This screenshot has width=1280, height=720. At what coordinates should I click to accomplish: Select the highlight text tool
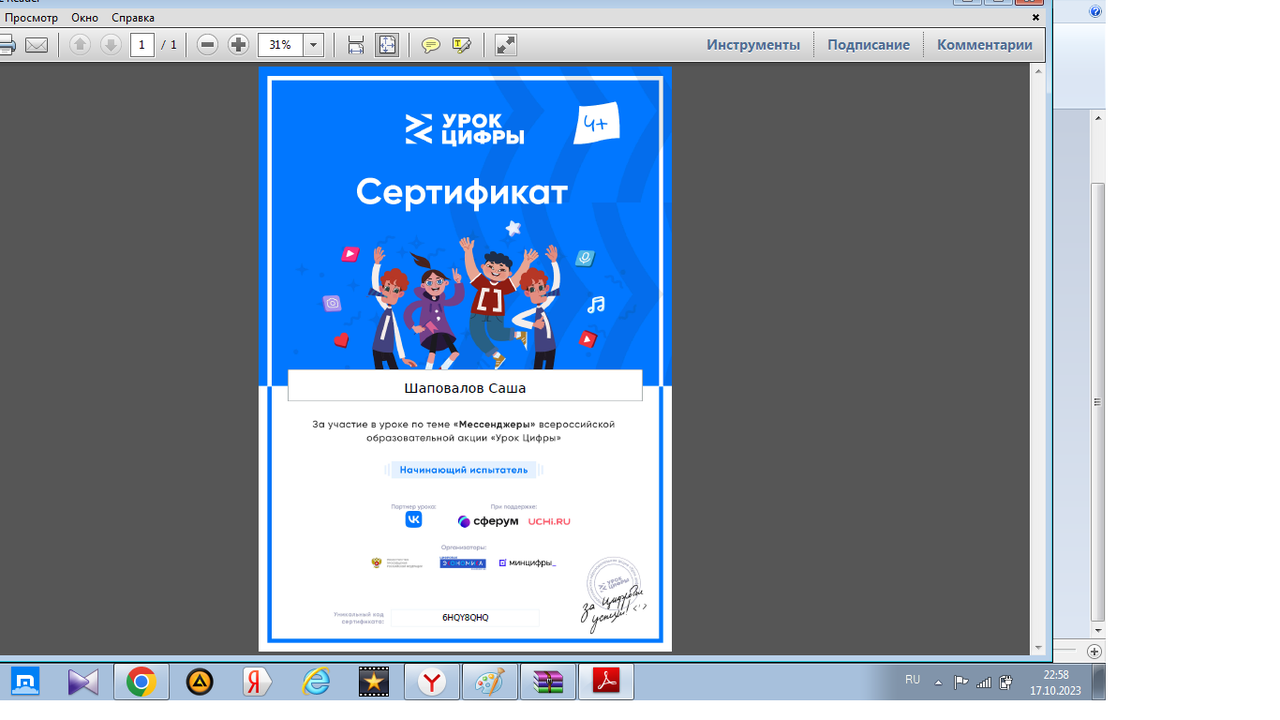pos(461,45)
